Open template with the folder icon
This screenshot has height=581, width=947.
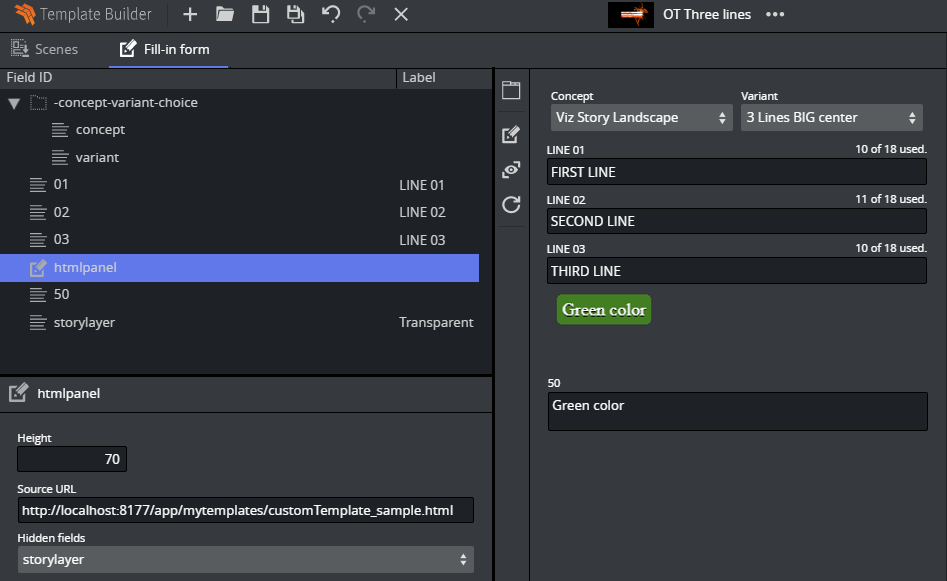225,14
